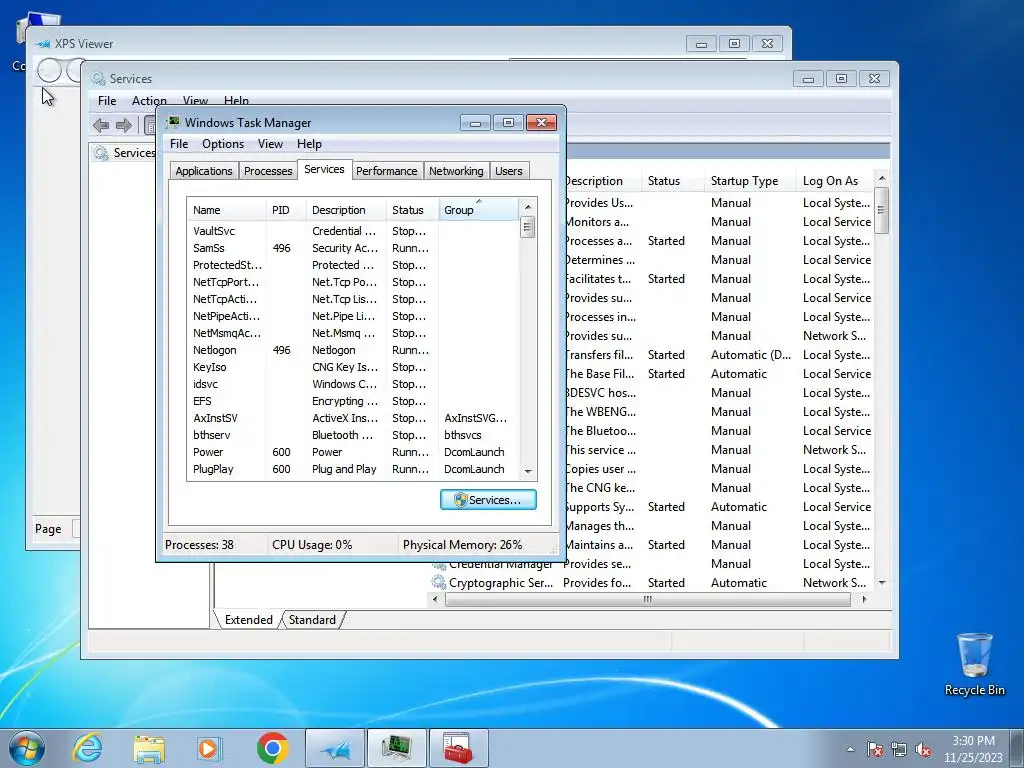Image resolution: width=1024 pixels, height=768 pixels.
Task: Open the Users tab
Action: pos(509,171)
